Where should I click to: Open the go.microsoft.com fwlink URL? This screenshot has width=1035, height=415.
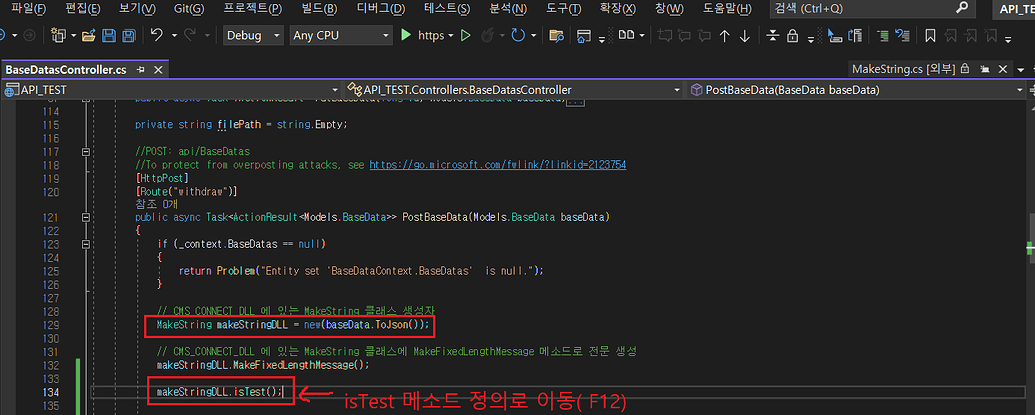coord(498,165)
